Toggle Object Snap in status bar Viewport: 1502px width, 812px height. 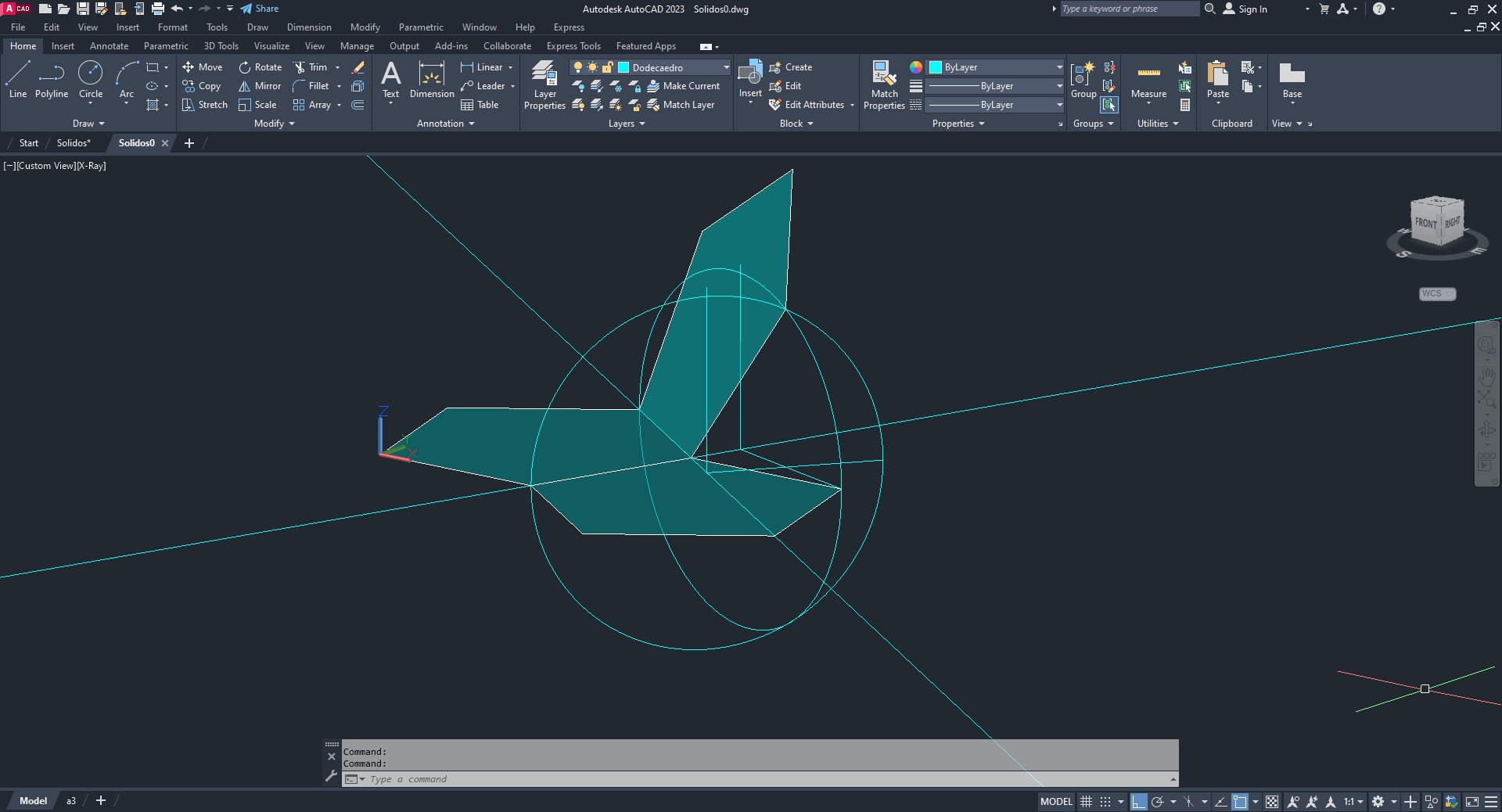pos(1240,802)
